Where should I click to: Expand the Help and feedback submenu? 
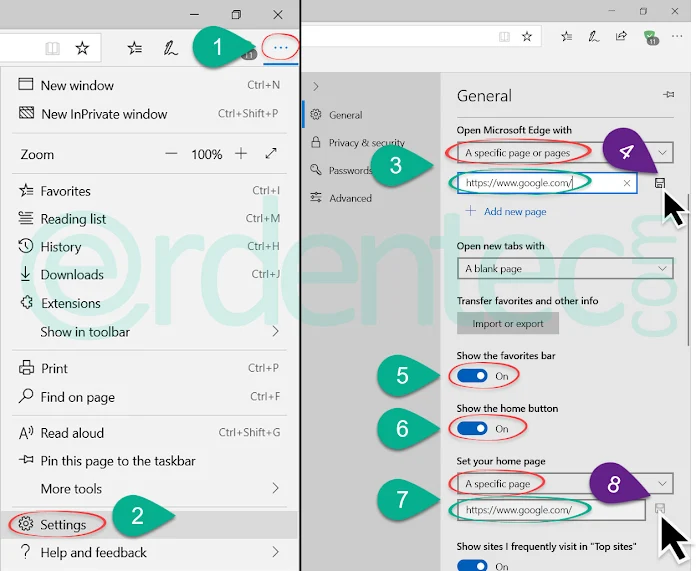tap(149, 552)
